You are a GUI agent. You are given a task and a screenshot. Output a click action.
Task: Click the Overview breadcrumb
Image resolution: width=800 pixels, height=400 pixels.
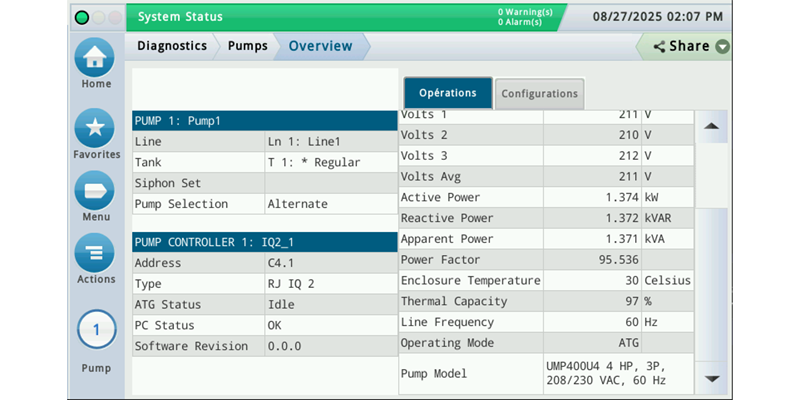click(x=320, y=46)
